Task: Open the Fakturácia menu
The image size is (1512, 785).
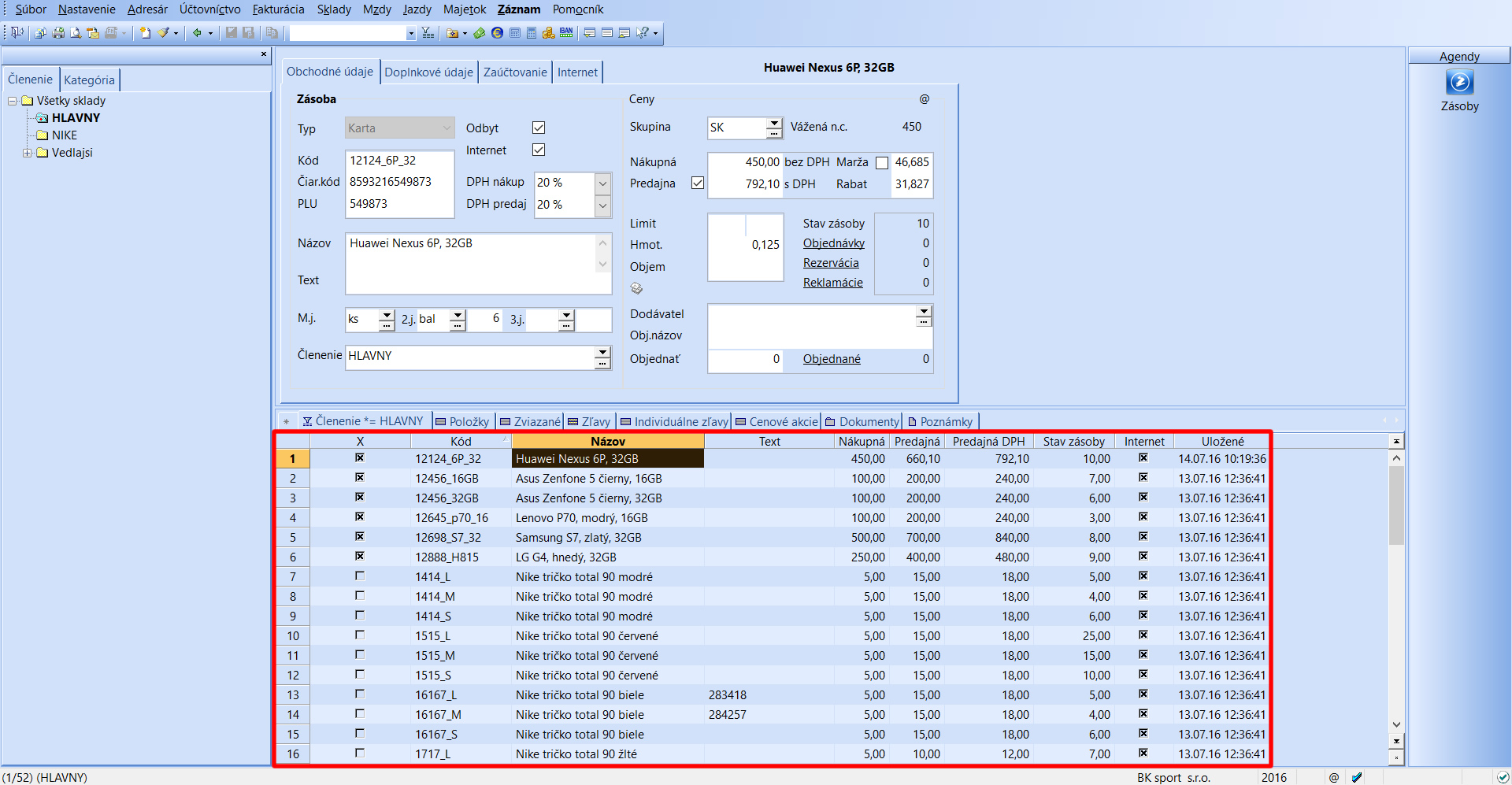Action: (278, 9)
